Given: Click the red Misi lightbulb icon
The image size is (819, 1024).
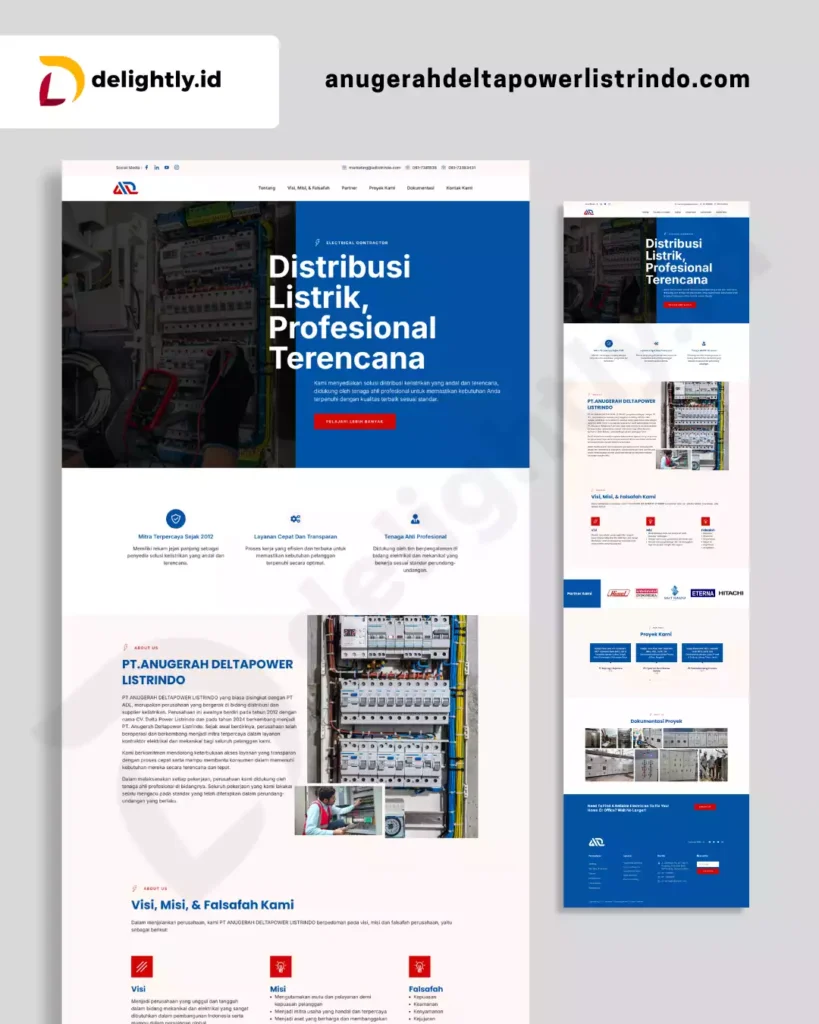Looking at the screenshot, I should (281, 966).
